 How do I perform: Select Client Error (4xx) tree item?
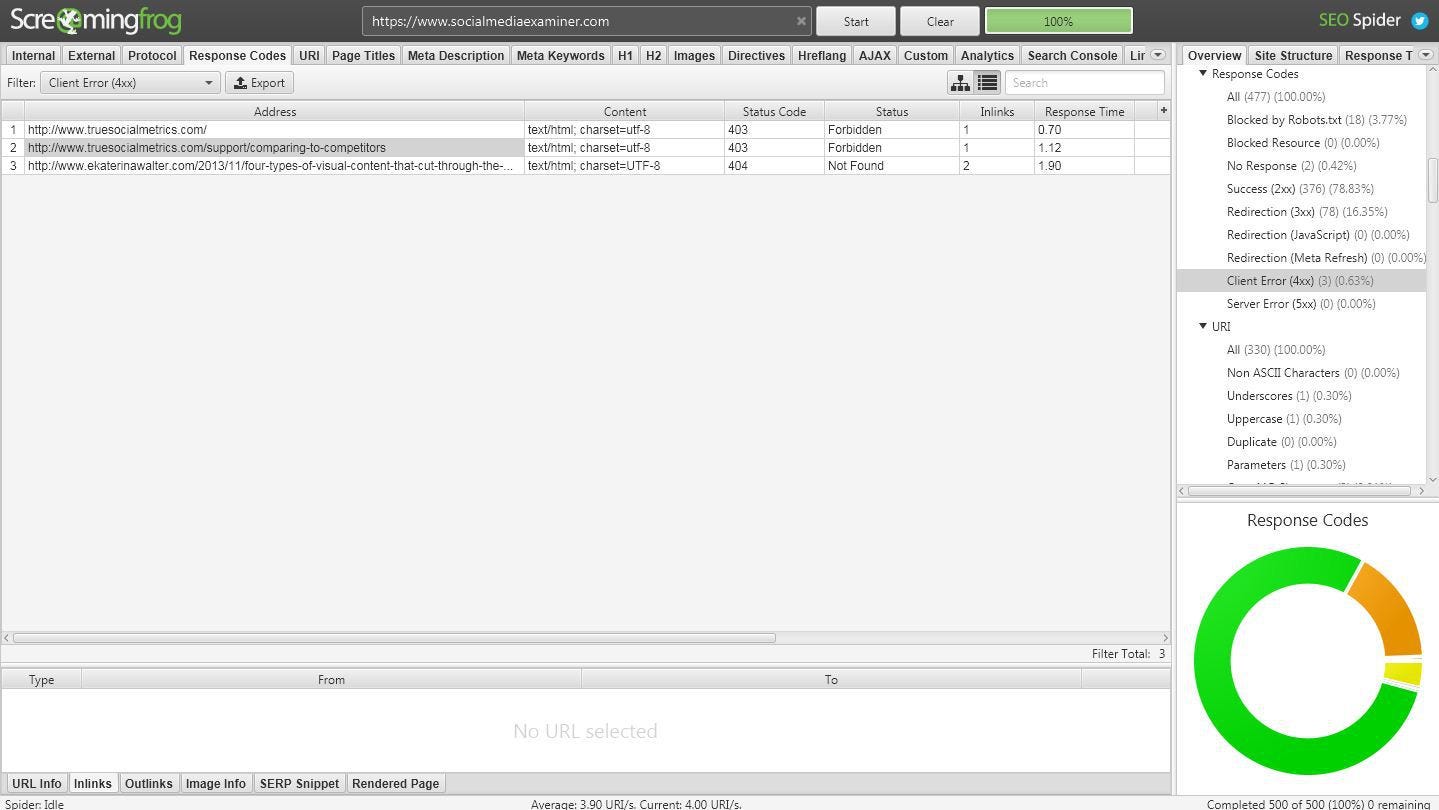click(x=1300, y=281)
